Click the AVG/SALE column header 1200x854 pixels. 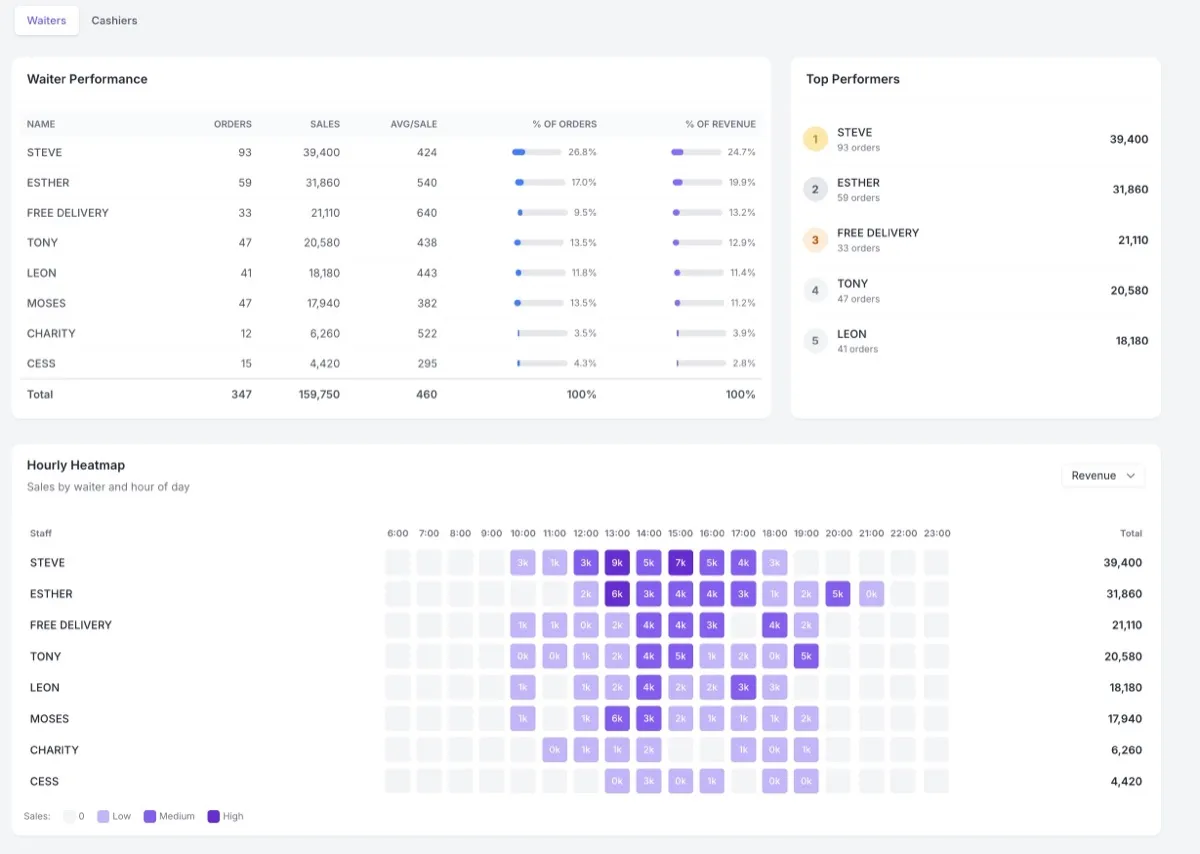click(x=413, y=124)
